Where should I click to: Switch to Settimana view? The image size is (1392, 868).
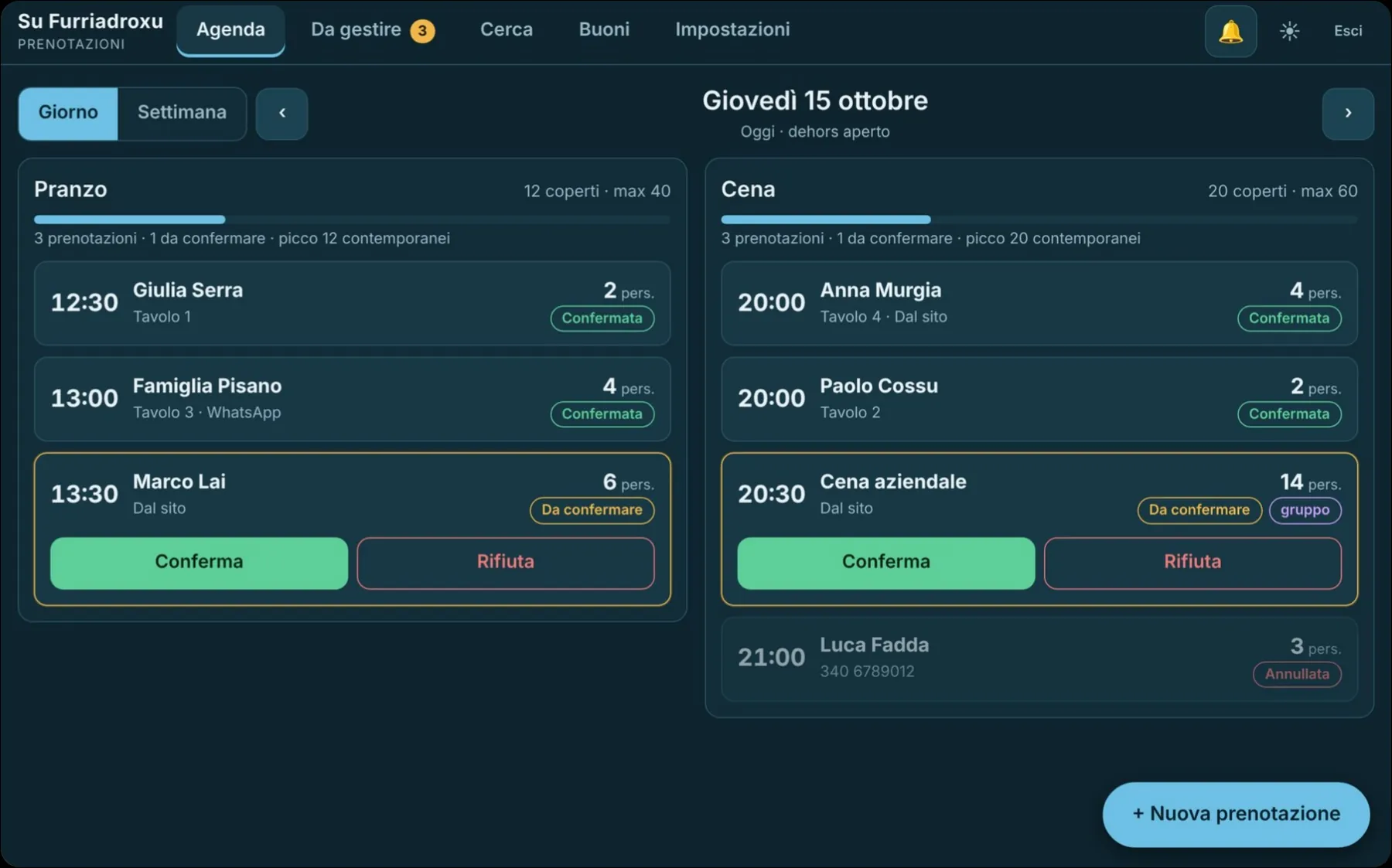pos(182,113)
